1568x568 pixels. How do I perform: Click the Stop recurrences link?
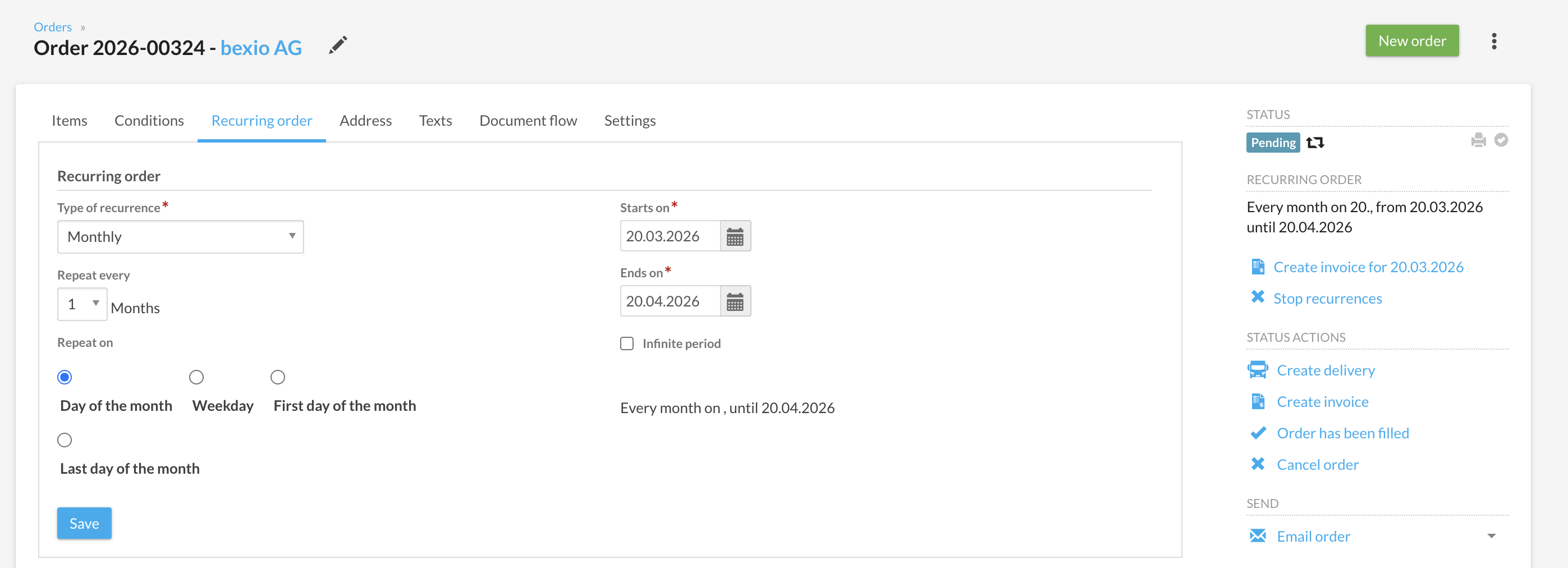1328,298
